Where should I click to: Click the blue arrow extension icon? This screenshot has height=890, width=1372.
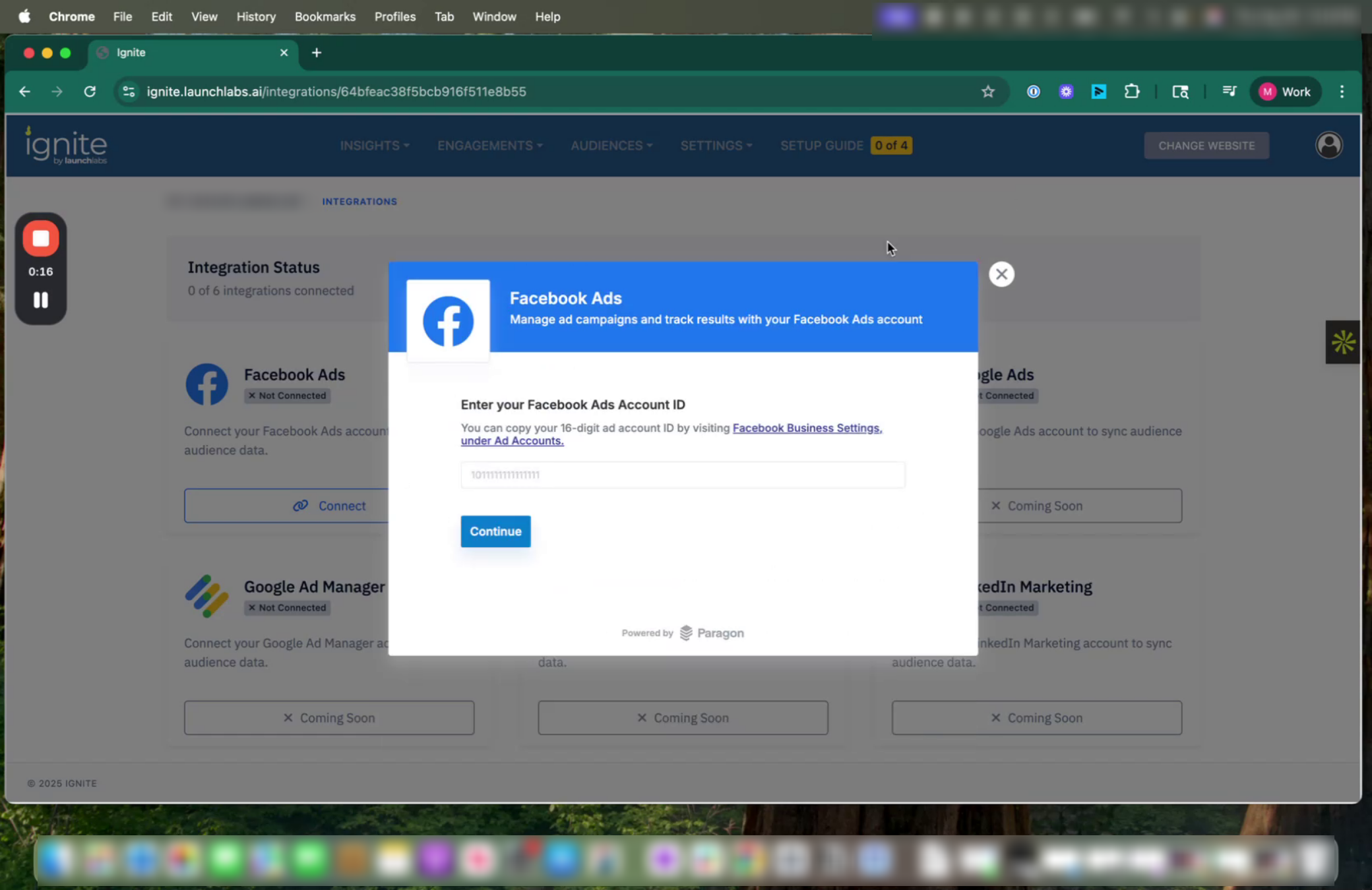(1098, 92)
